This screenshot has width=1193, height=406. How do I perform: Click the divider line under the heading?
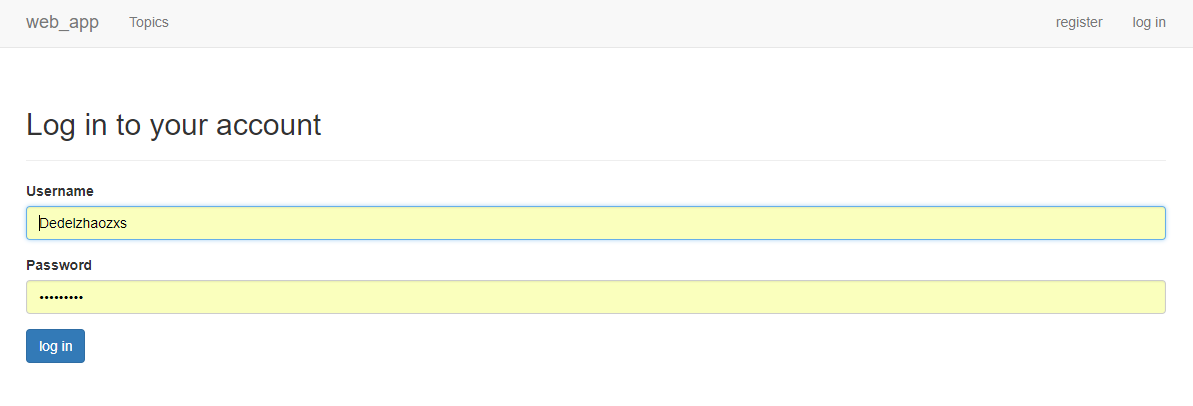(x=595, y=160)
